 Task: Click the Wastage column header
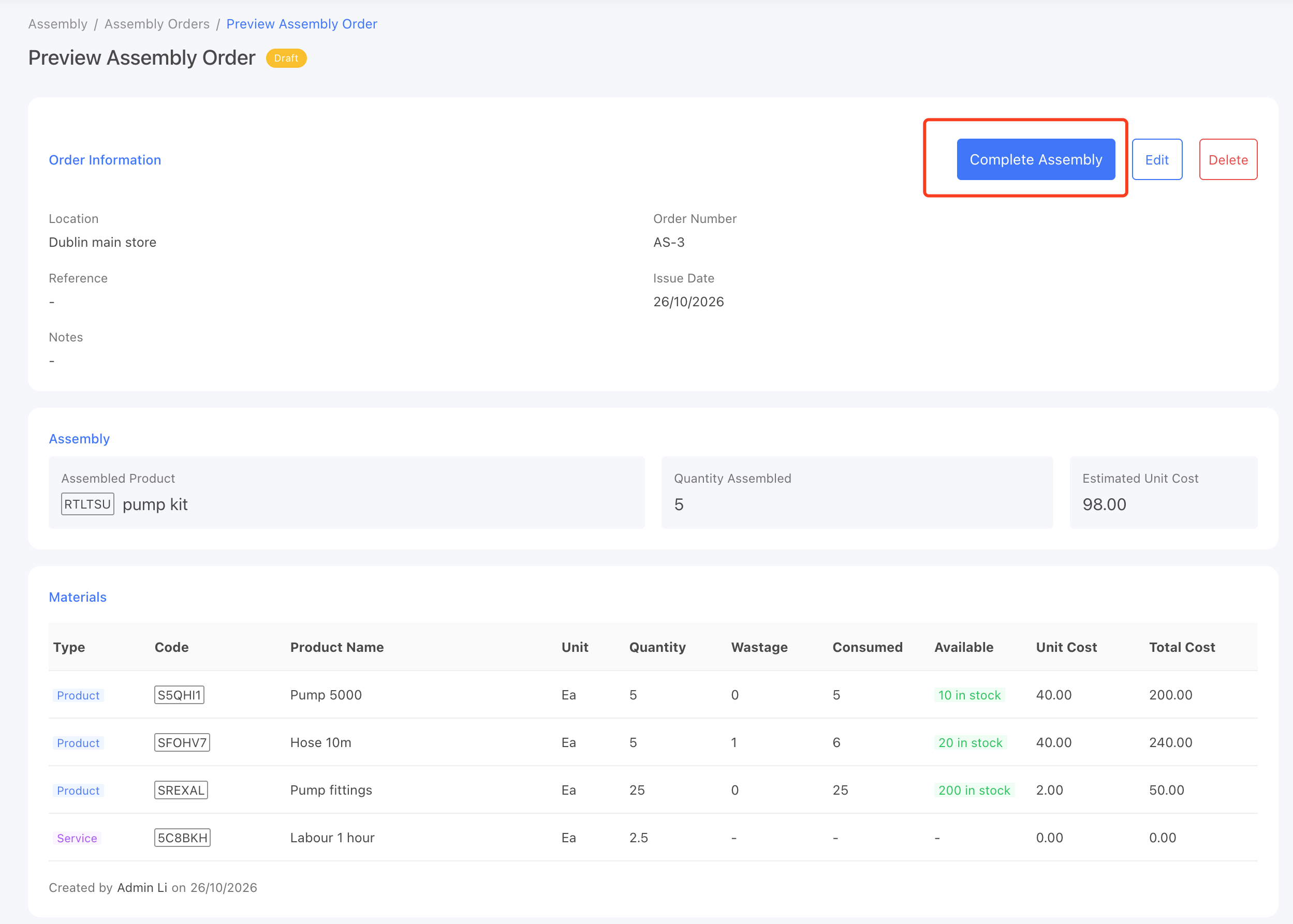pos(759,647)
